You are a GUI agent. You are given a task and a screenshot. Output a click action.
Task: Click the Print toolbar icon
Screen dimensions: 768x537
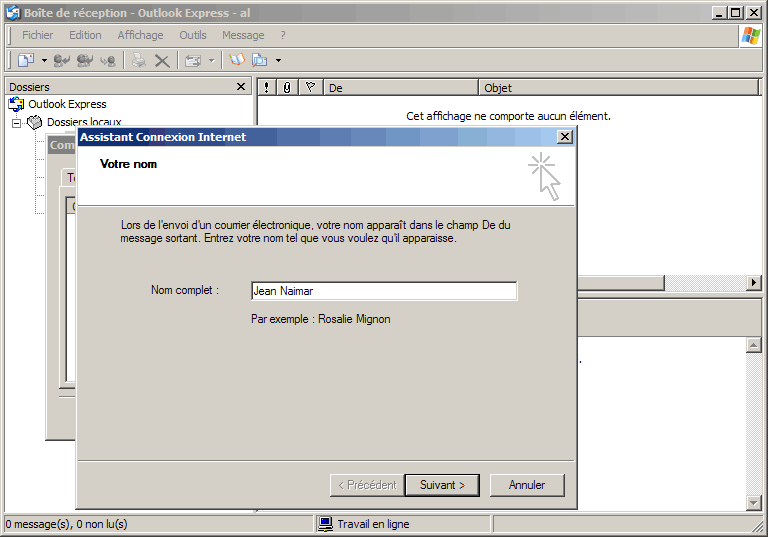click(x=139, y=60)
